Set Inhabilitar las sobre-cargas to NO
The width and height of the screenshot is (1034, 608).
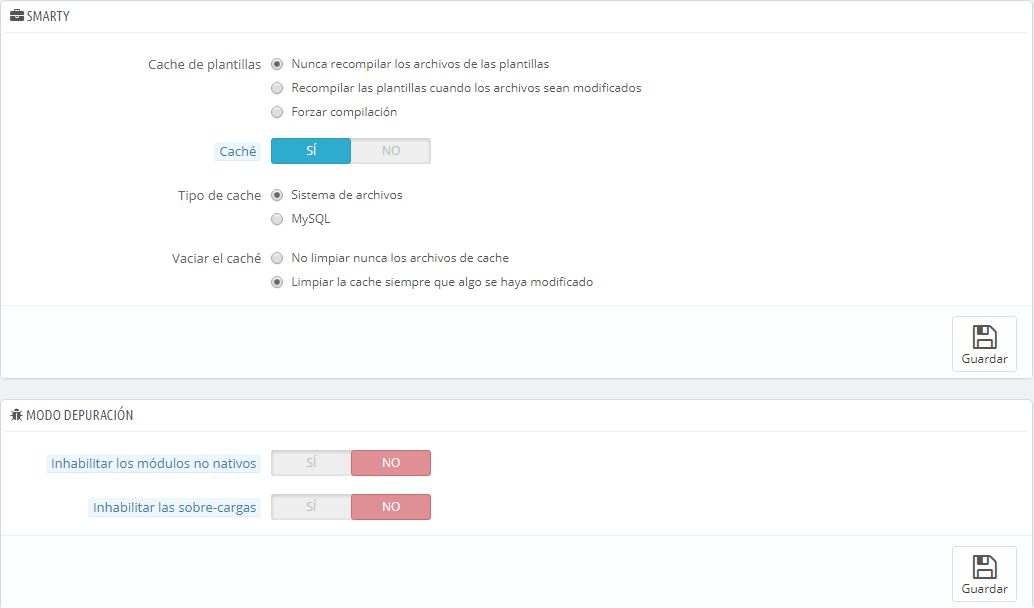391,507
